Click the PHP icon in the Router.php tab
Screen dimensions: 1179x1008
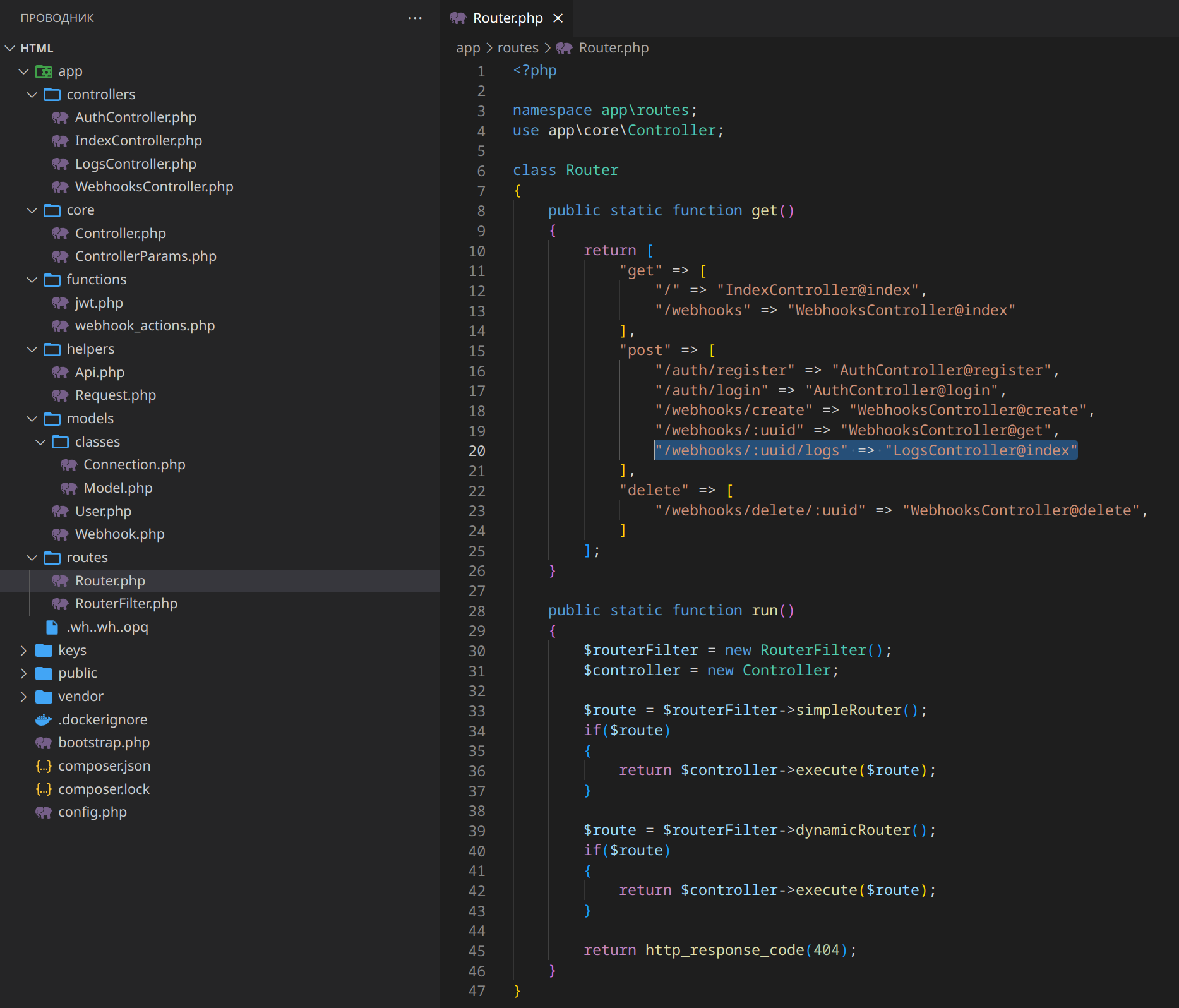coord(458,18)
